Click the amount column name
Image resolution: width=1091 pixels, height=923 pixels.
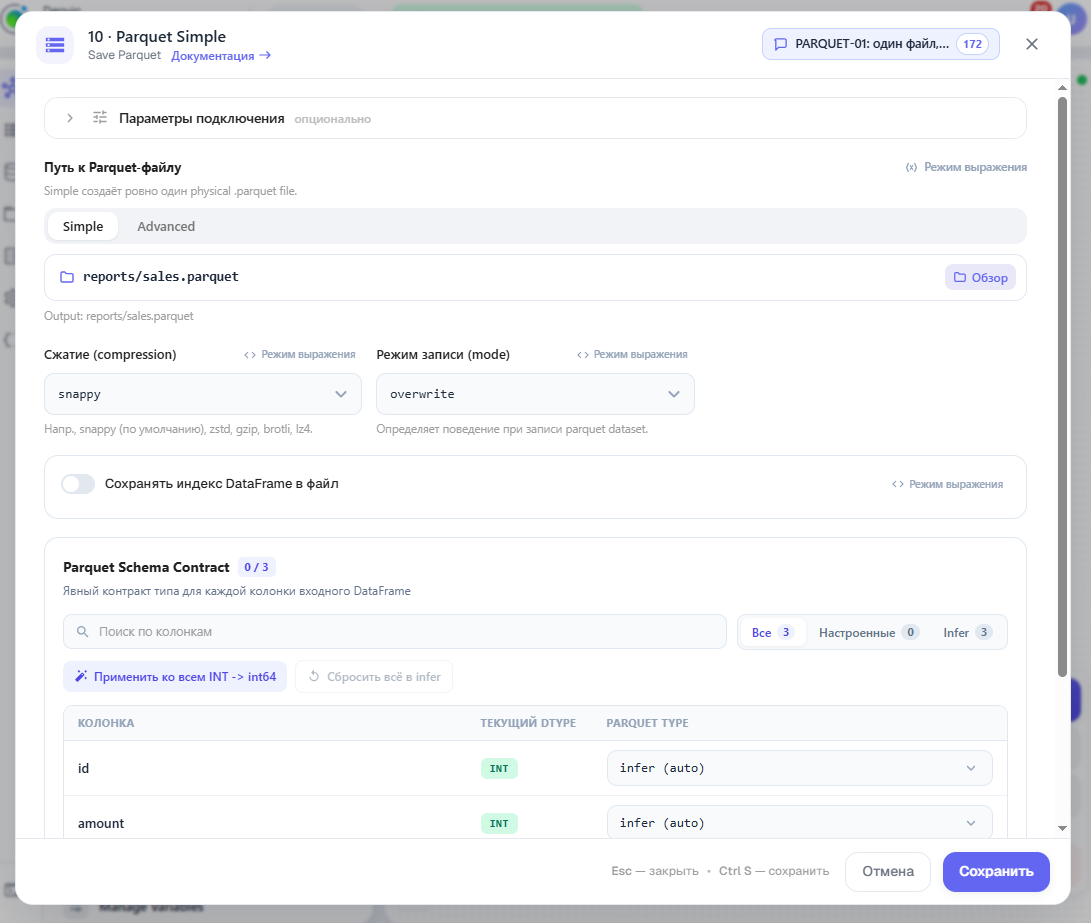tap(101, 824)
